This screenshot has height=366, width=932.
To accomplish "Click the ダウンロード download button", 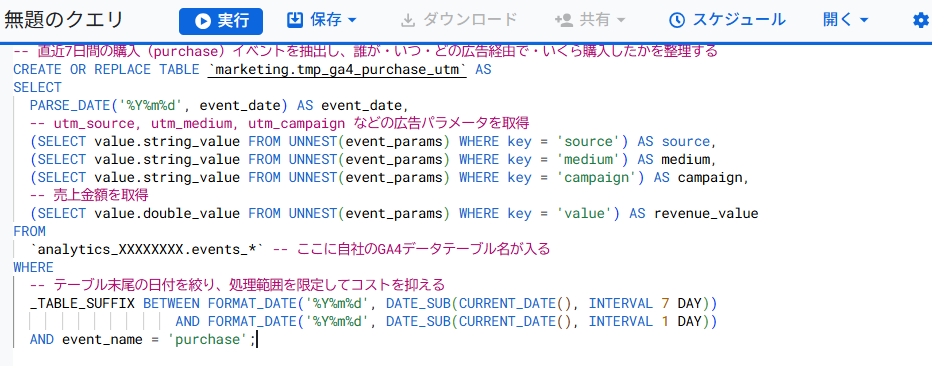I will point(459,20).
